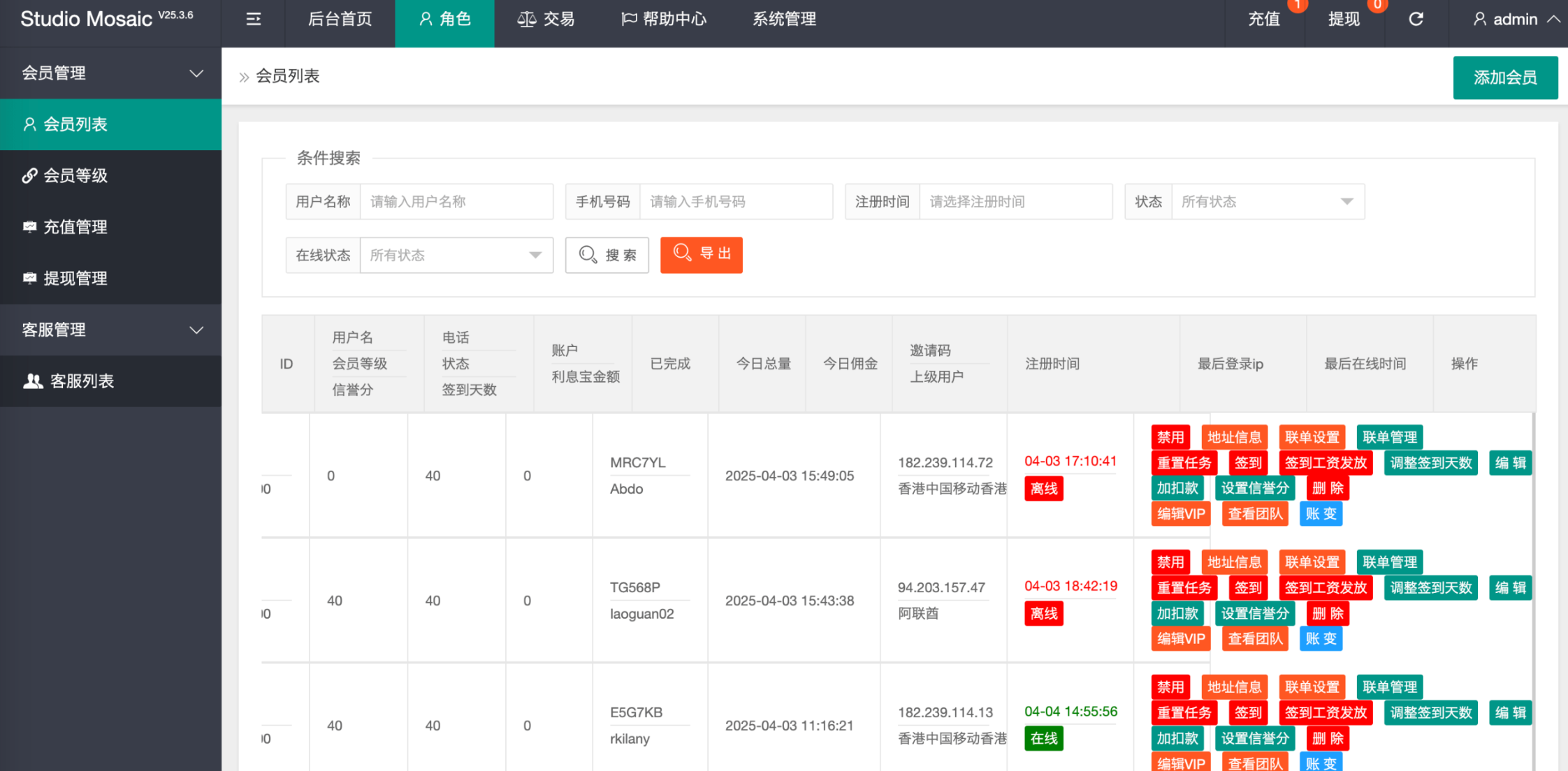Click 禁用 for user Abdo row
Image resolution: width=1568 pixels, height=771 pixels.
[1170, 437]
